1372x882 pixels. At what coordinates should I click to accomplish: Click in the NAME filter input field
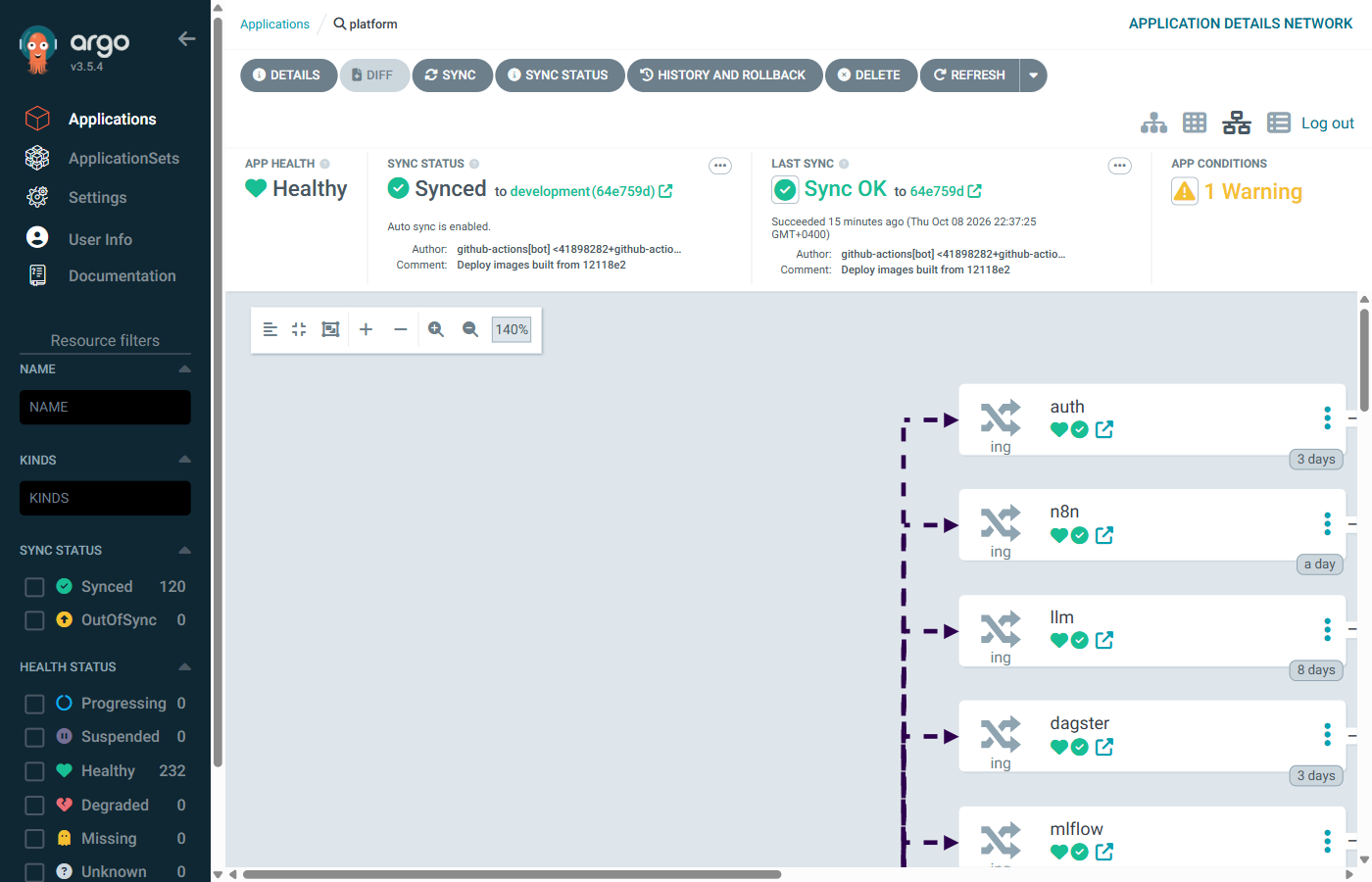click(x=105, y=408)
